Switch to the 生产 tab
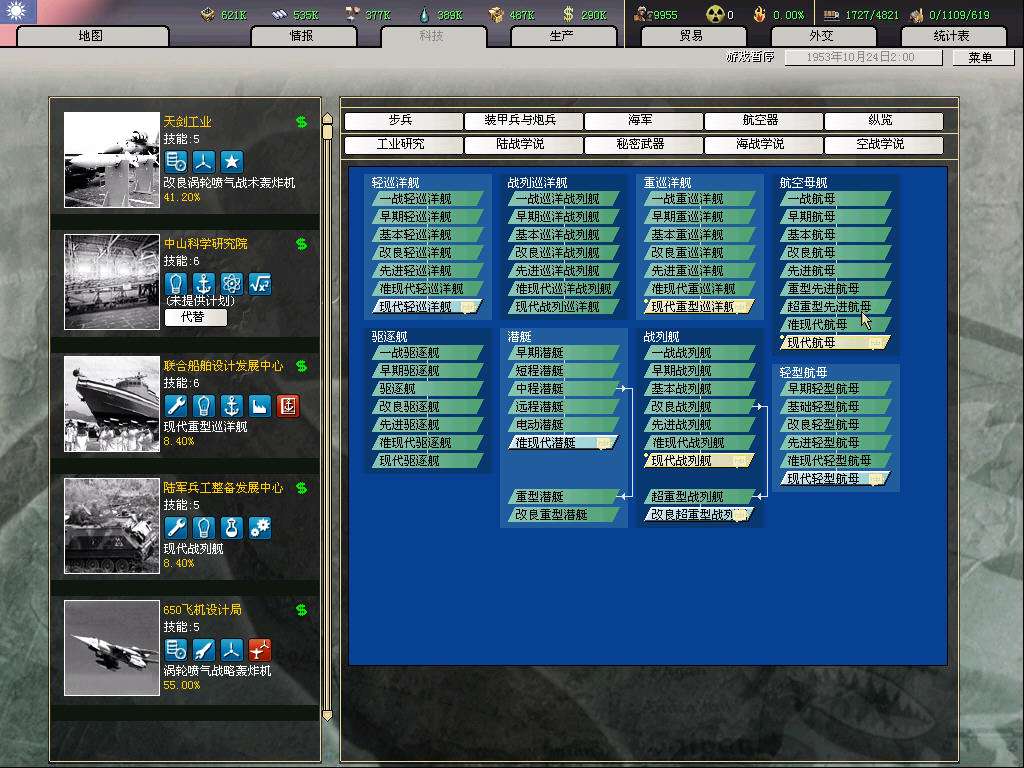 (563, 36)
